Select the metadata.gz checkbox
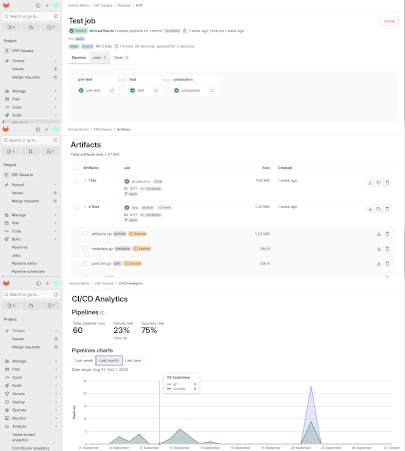Viewport: 405px width, 451px height. 85,249
